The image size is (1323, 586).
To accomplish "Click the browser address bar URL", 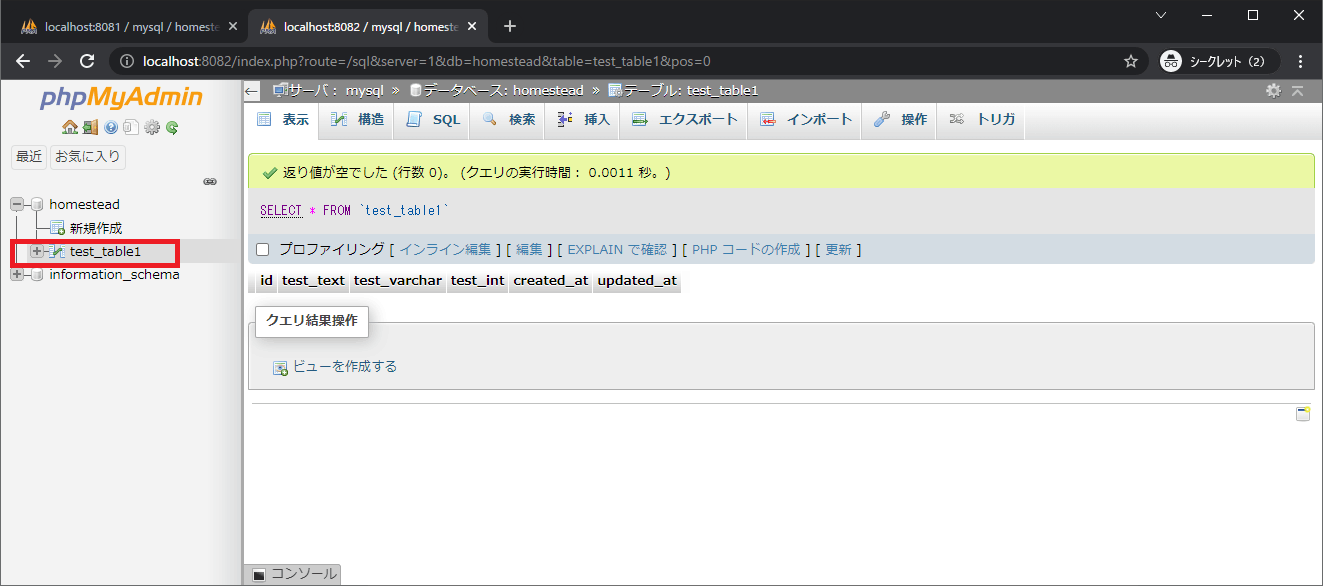I will 427,61.
